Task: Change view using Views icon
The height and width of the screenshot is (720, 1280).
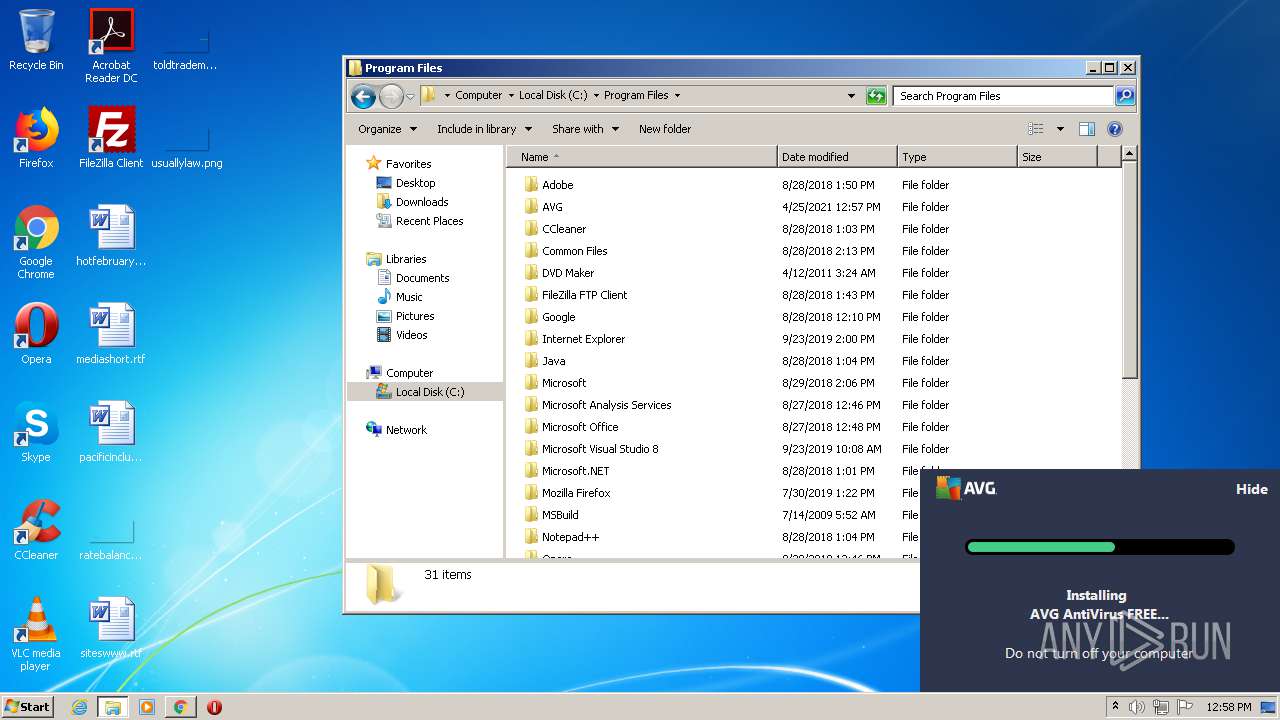Action: 1035,129
